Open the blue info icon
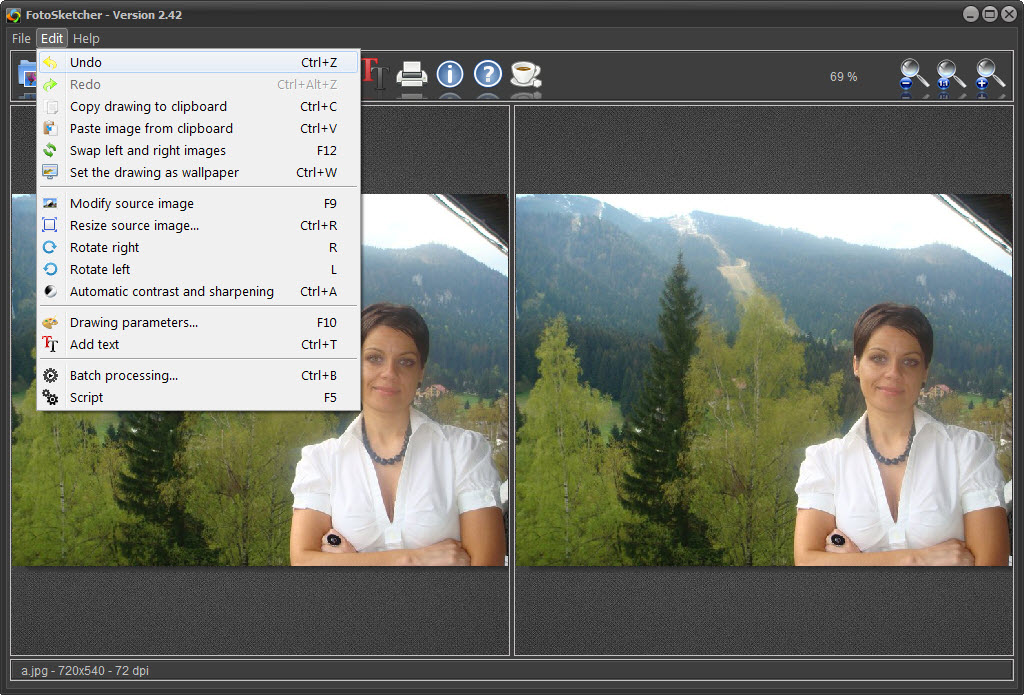1024x695 pixels. click(x=450, y=74)
